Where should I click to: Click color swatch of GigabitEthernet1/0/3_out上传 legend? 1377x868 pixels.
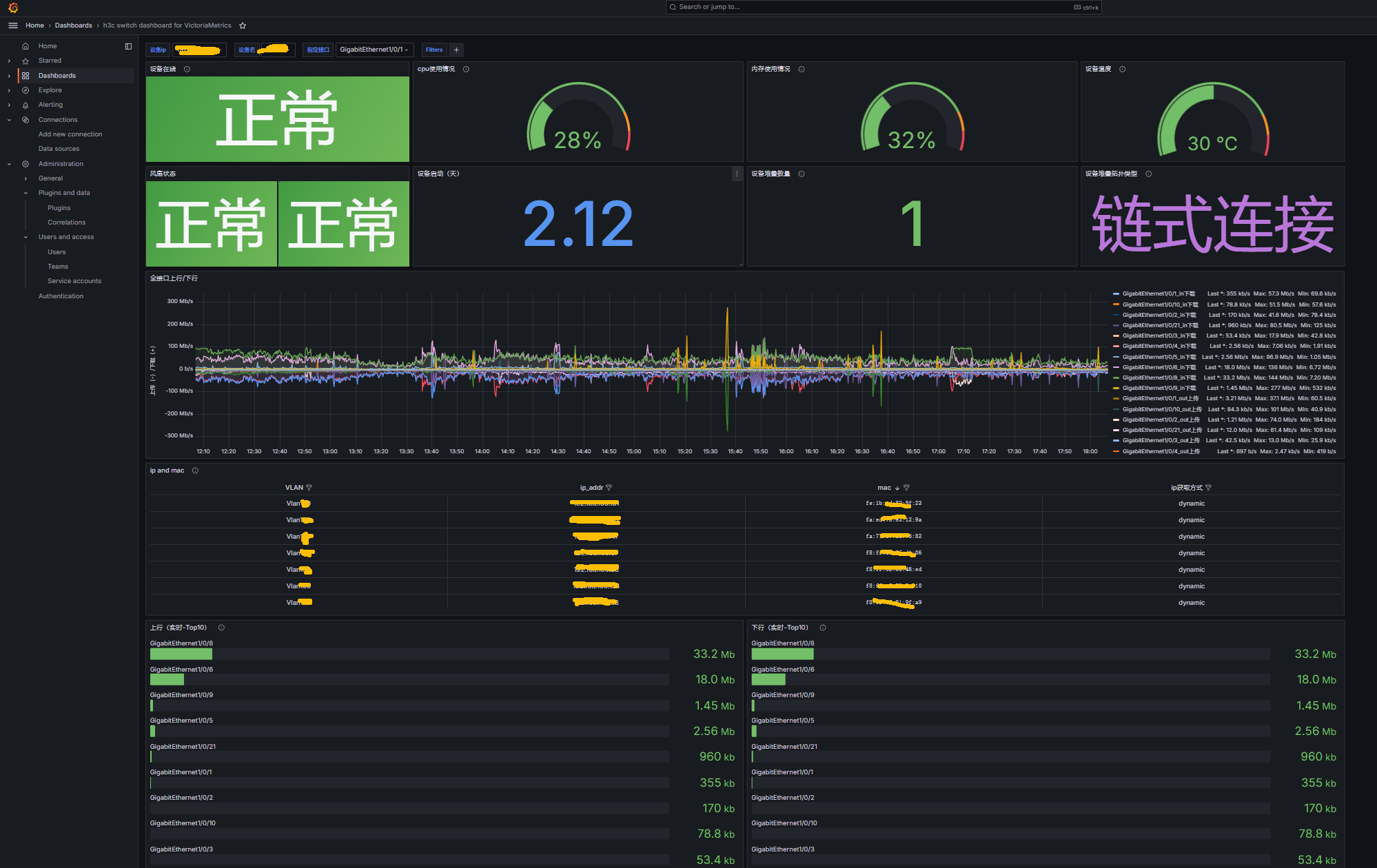pyautogui.click(x=1116, y=440)
